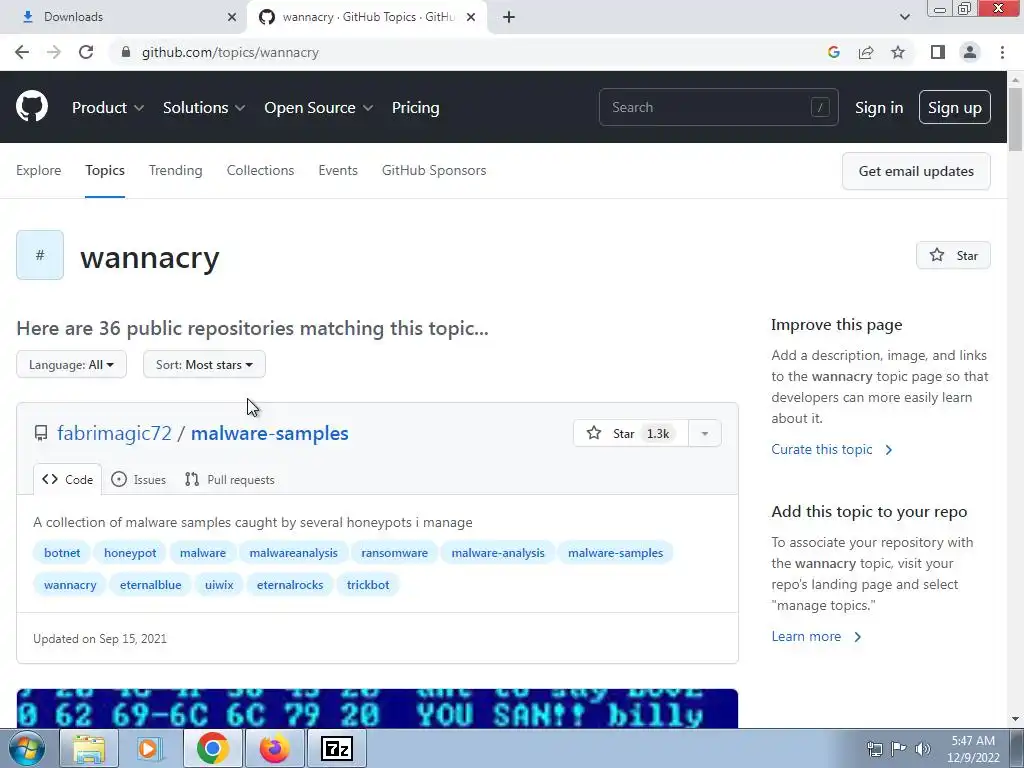Open the Pricing page
The image size is (1024, 768).
tap(415, 108)
